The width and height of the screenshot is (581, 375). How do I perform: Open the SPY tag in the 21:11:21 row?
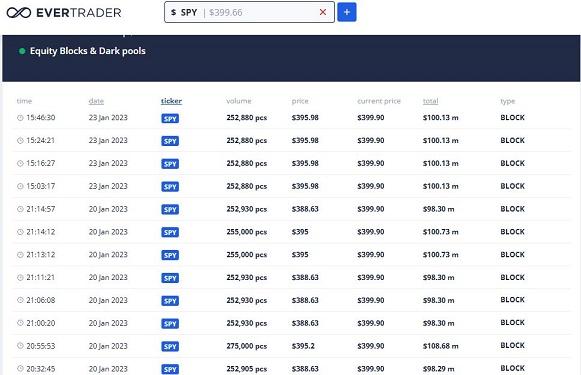pos(170,278)
